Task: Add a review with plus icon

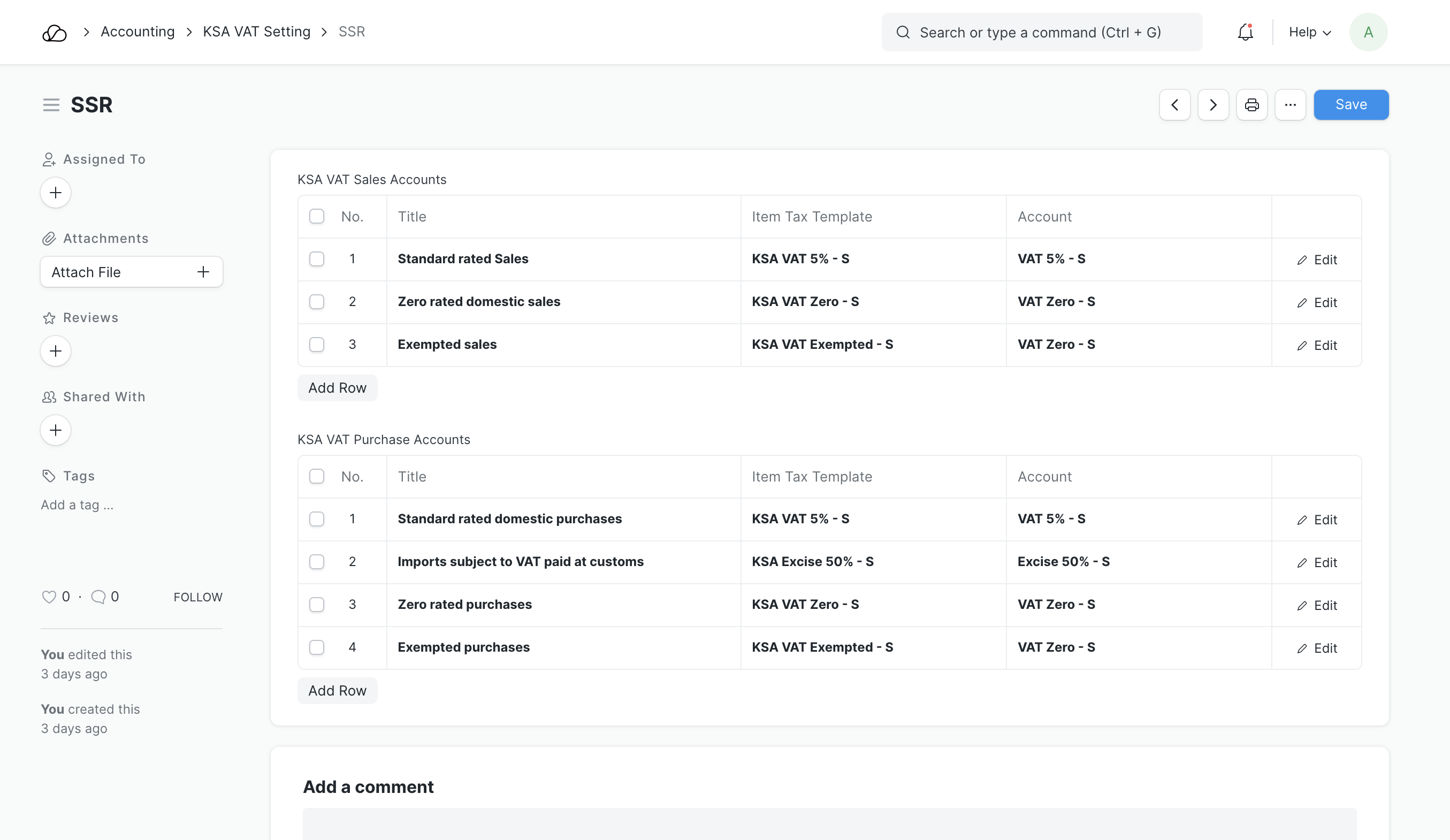Action: tap(56, 351)
